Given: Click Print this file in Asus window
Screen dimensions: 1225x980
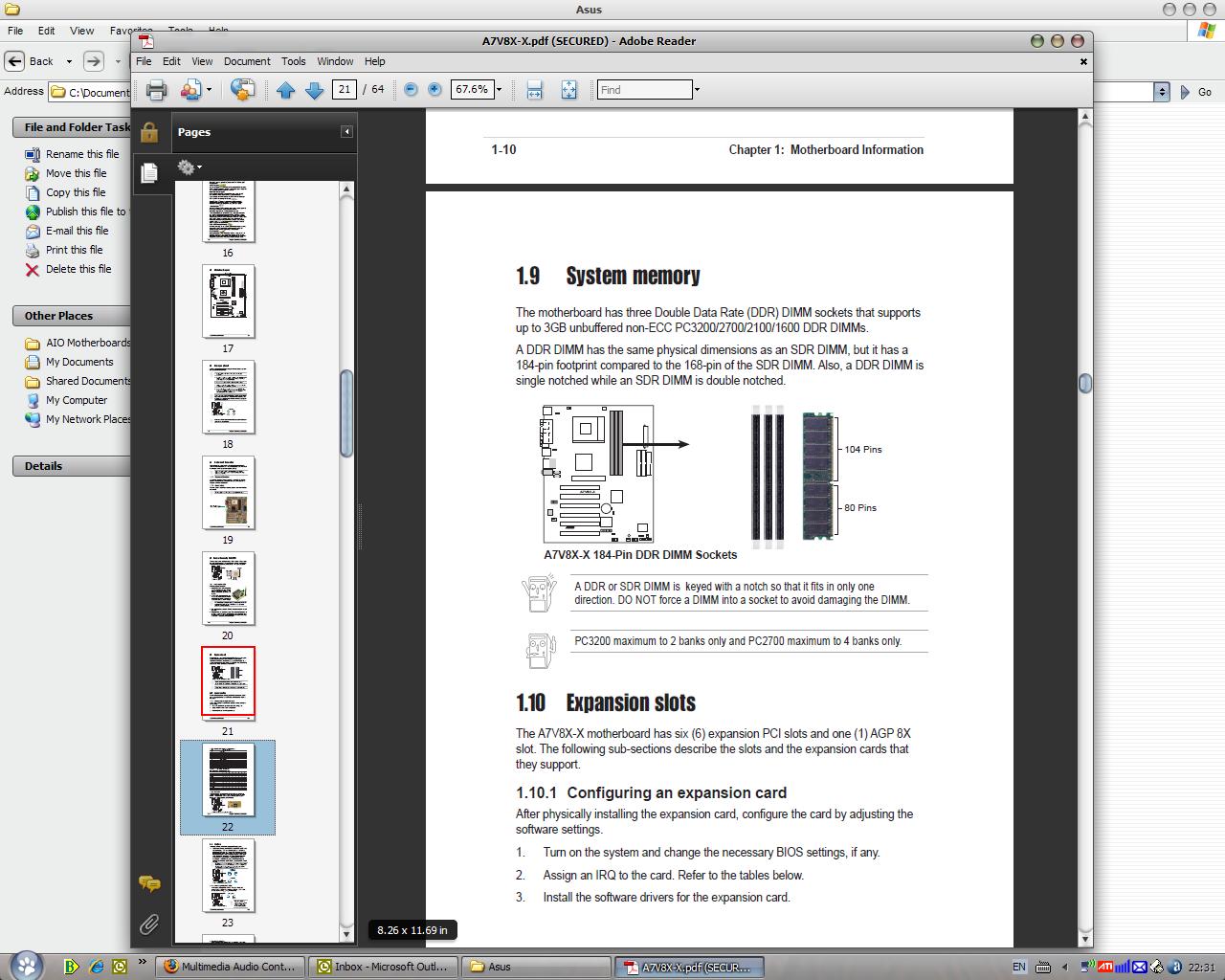Looking at the screenshot, I should [x=74, y=250].
